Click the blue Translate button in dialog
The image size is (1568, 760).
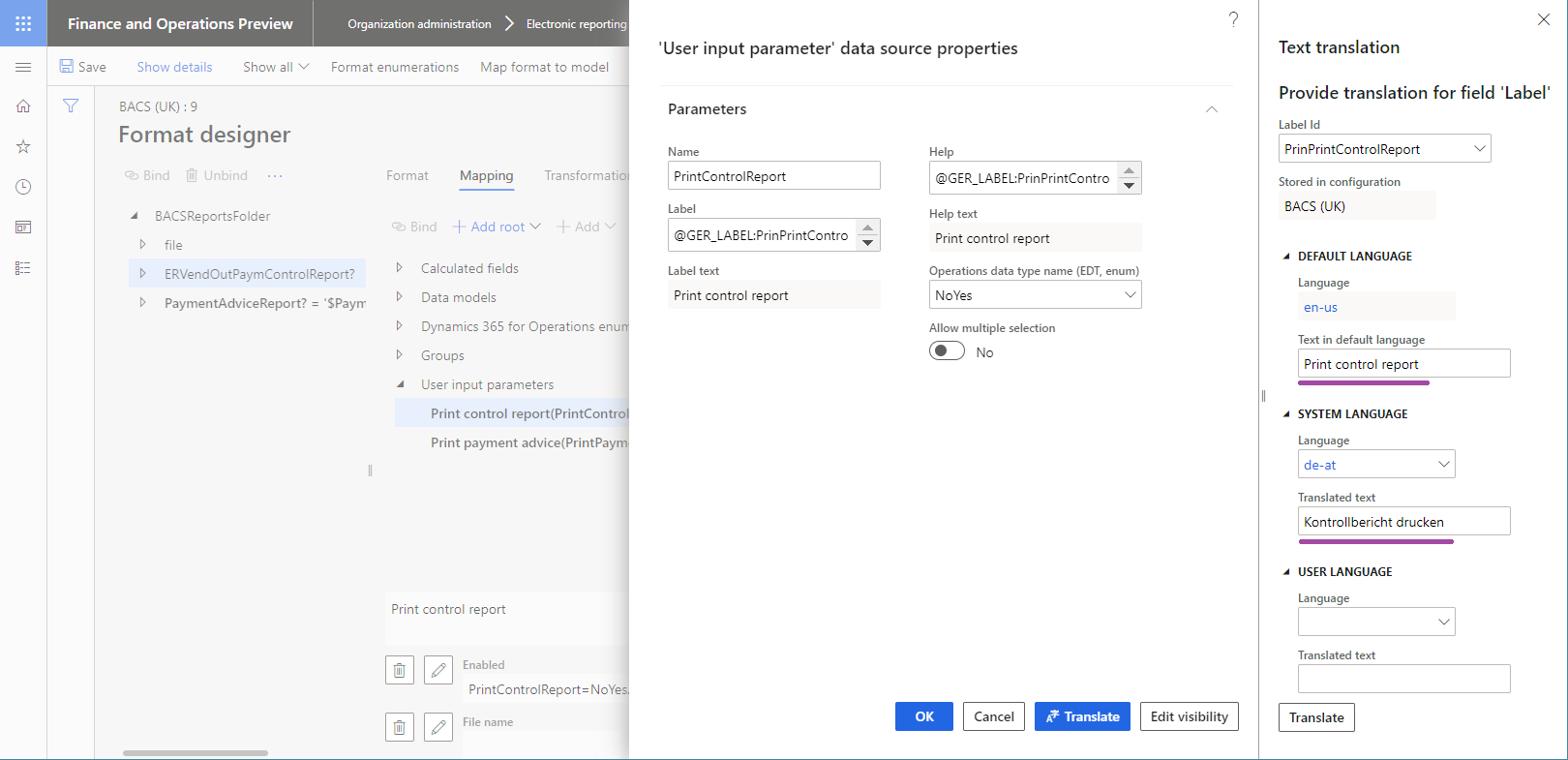(1082, 716)
